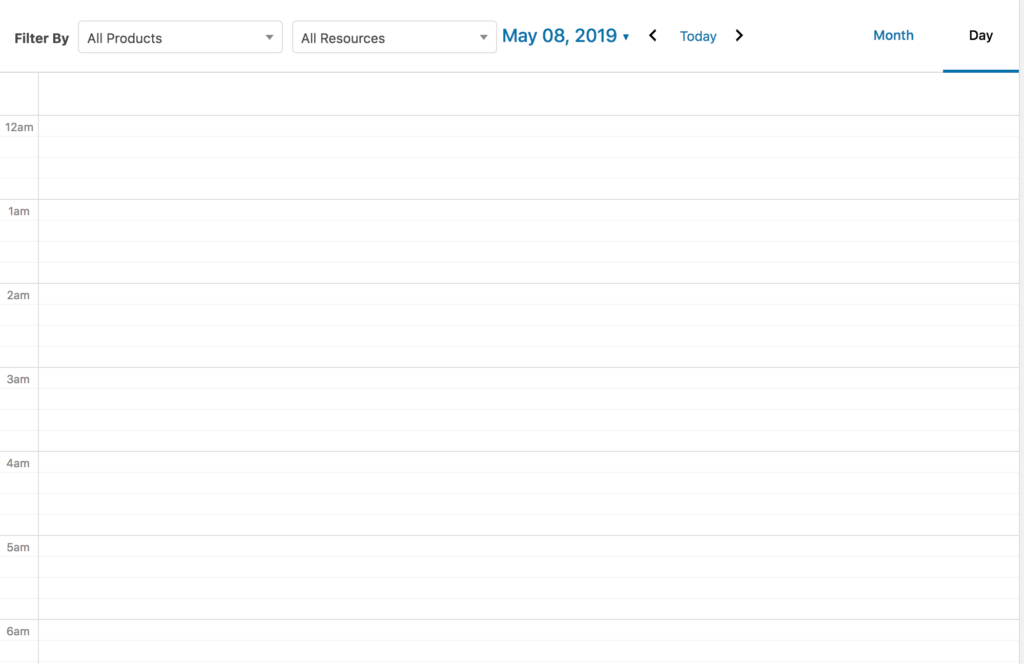This screenshot has width=1024, height=664.
Task: Select the 5am time slot
Action: tap(528, 547)
